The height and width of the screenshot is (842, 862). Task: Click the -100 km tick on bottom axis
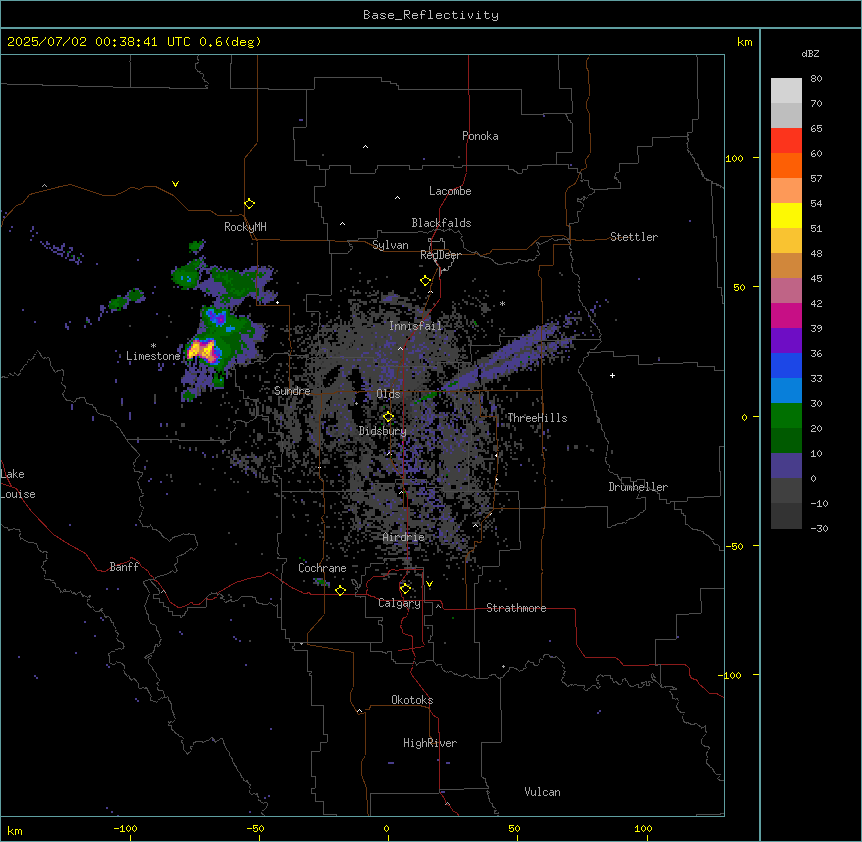[125, 828]
